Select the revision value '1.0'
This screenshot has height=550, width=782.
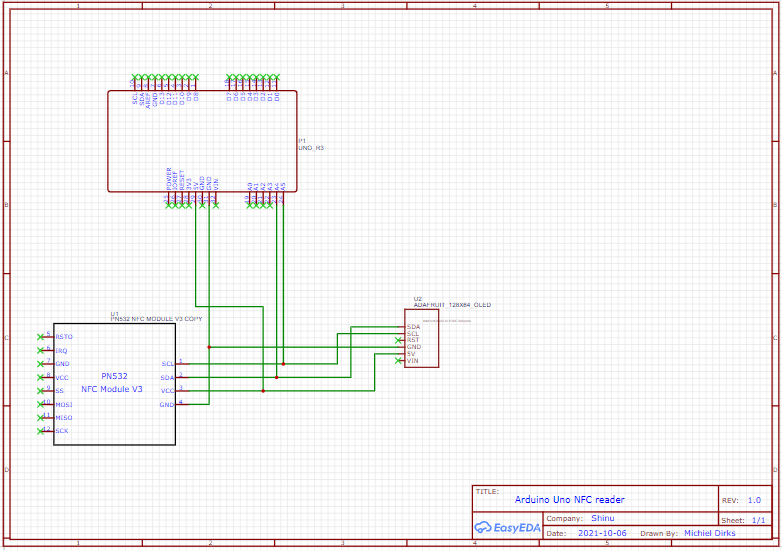[x=754, y=500]
